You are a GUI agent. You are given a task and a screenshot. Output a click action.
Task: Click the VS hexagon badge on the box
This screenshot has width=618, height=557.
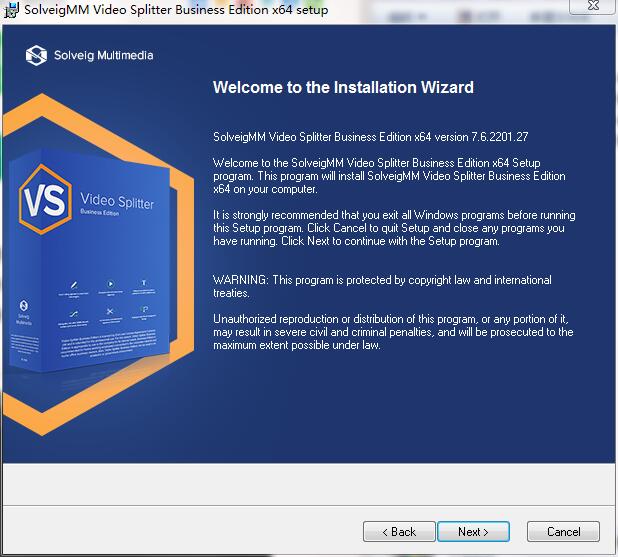45,200
